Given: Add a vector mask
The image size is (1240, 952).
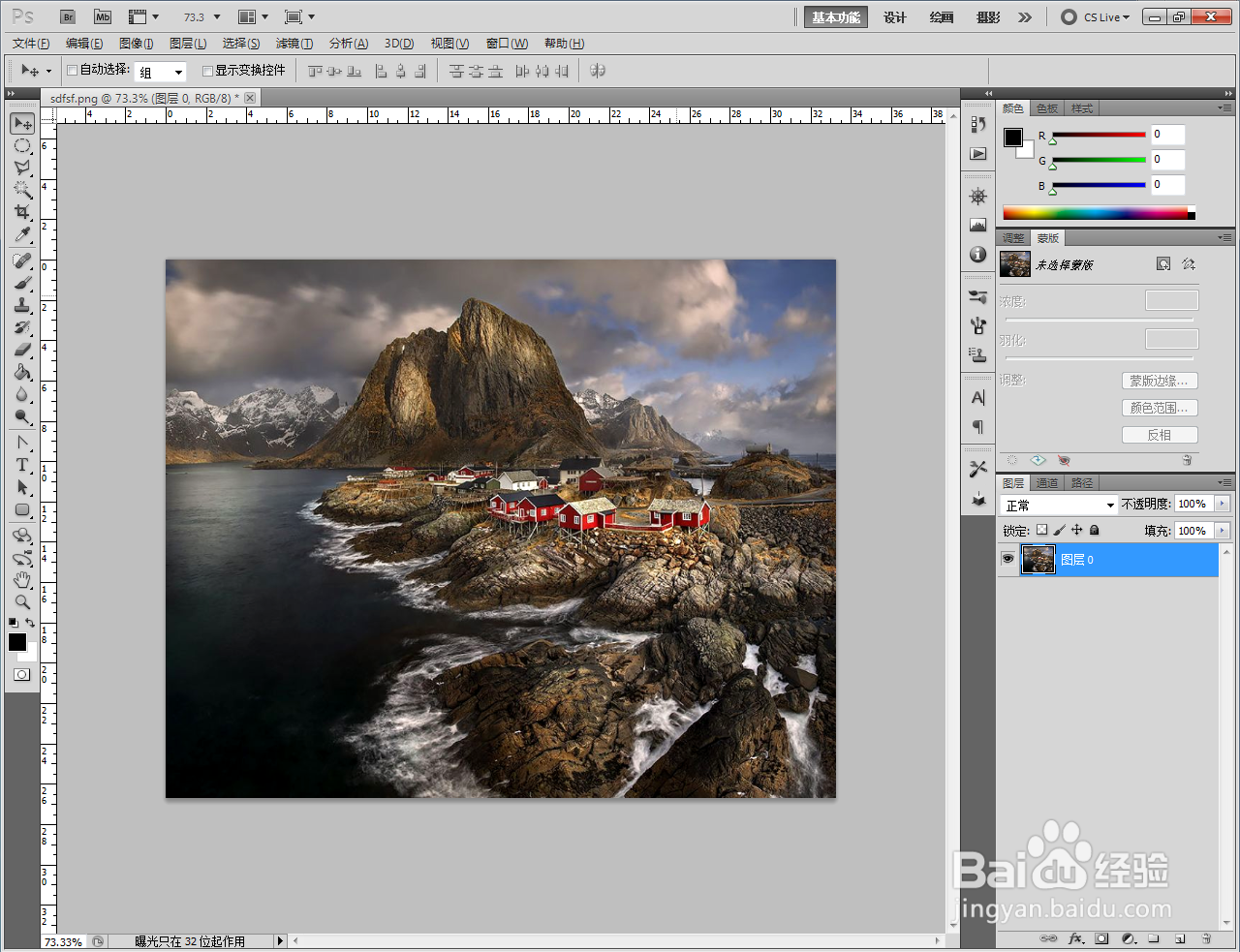Looking at the screenshot, I should [x=1189, y=263].
